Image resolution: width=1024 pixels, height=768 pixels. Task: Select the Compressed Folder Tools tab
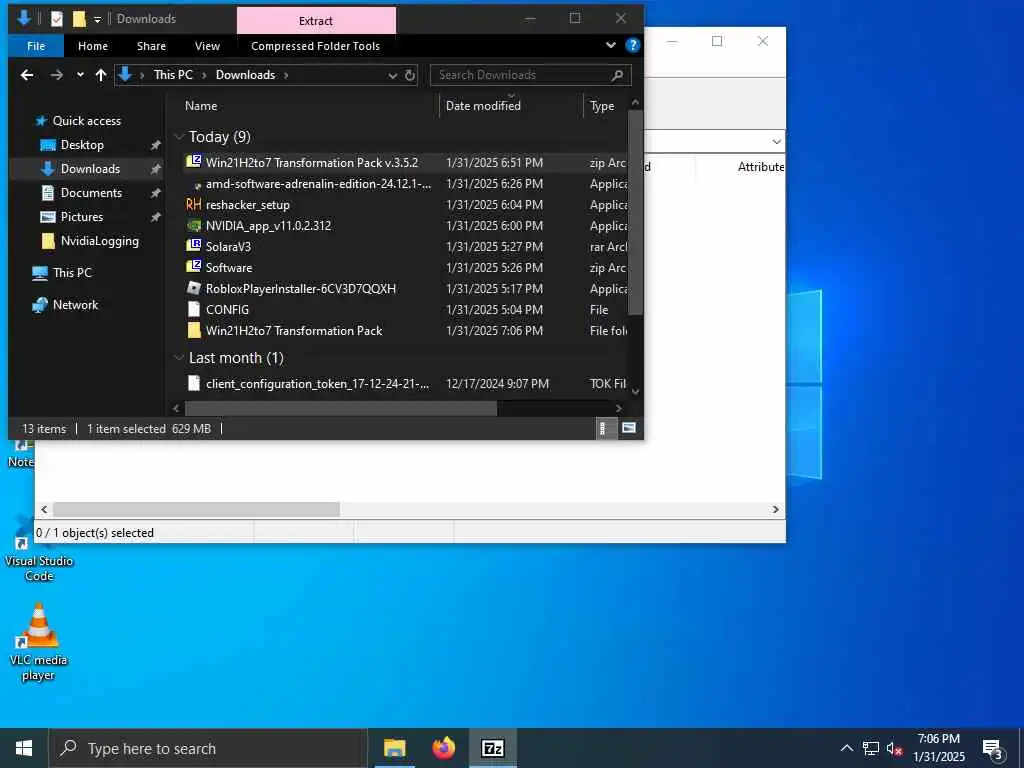(315, 46)
